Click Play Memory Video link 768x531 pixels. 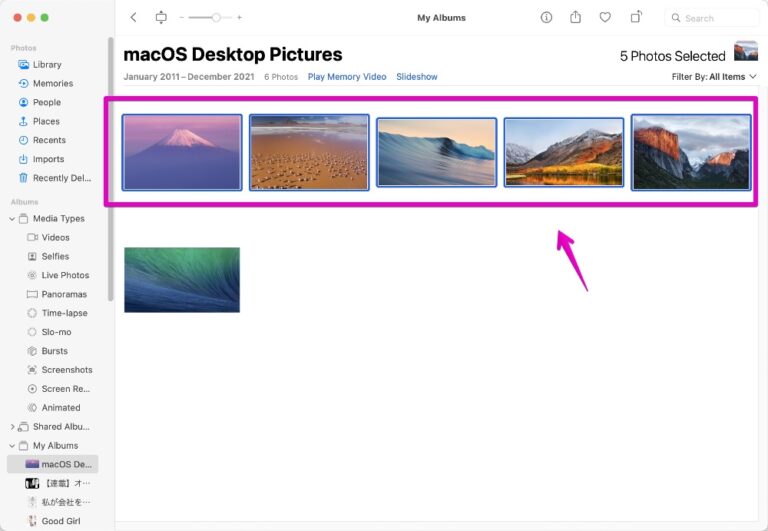347,77
